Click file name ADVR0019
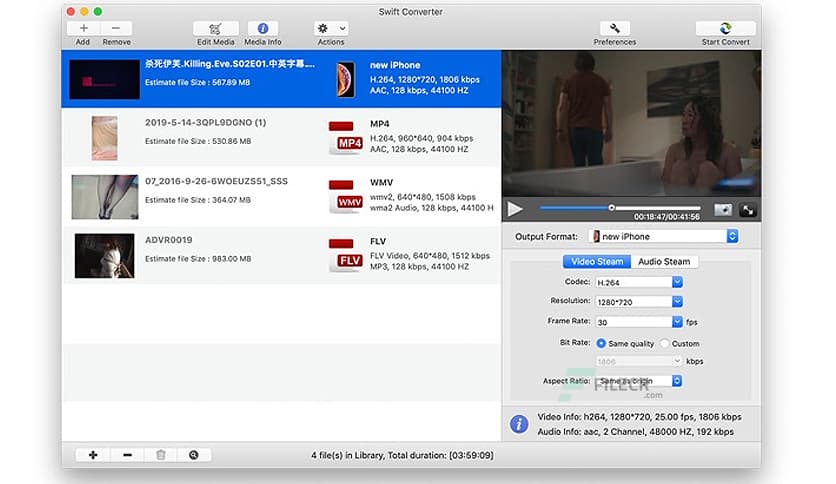Viewport: 836px width, 484px height. 168,239
